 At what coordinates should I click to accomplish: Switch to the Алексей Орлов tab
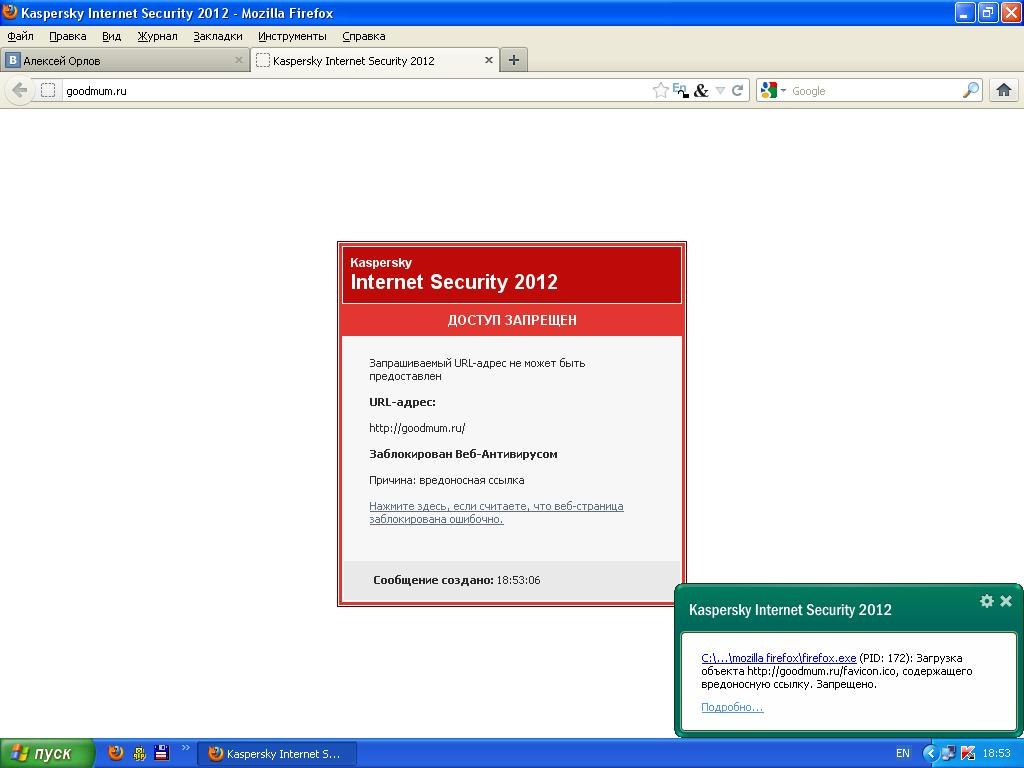click(124, 61)
